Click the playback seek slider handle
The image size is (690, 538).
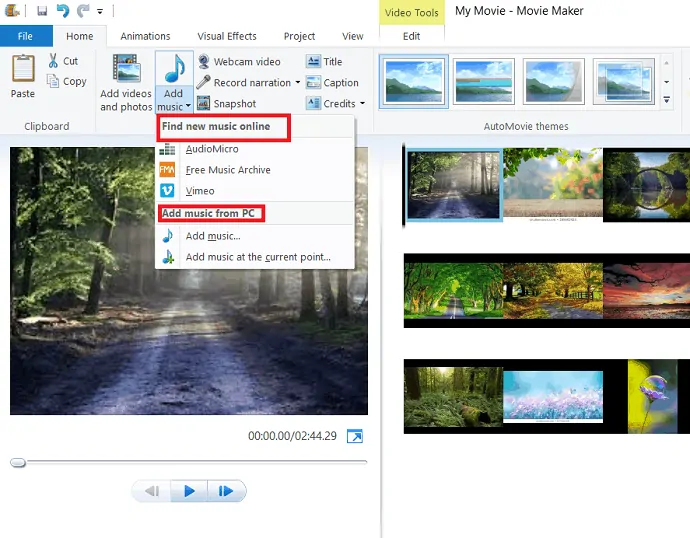tap(18, 463)
